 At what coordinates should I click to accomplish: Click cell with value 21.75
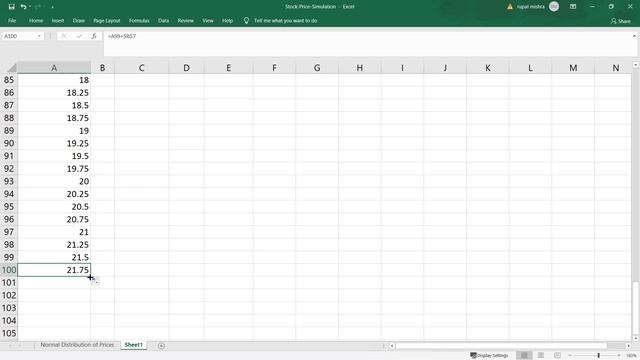pyautogui.click(x=54, y=270)
